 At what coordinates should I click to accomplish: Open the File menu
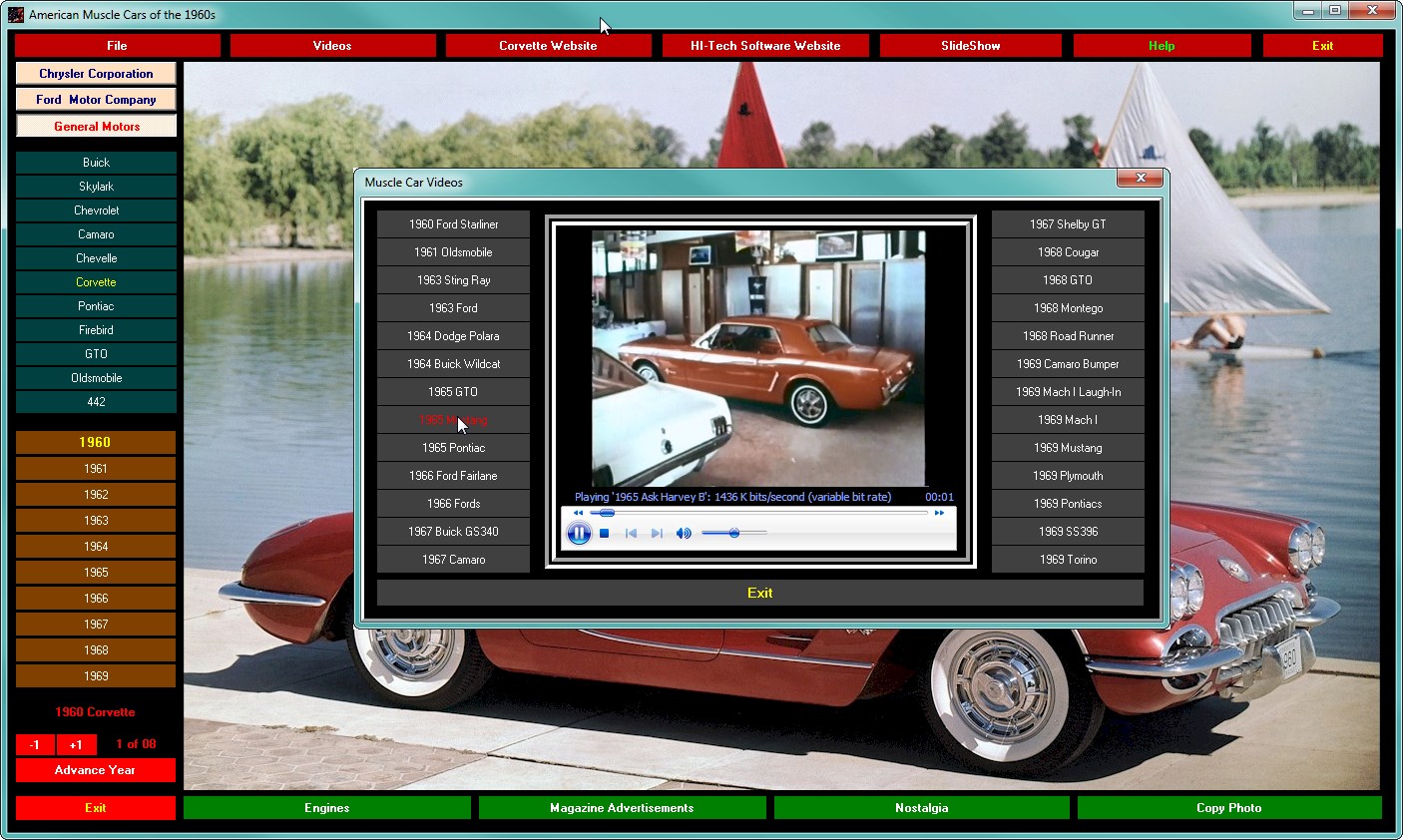117,46
